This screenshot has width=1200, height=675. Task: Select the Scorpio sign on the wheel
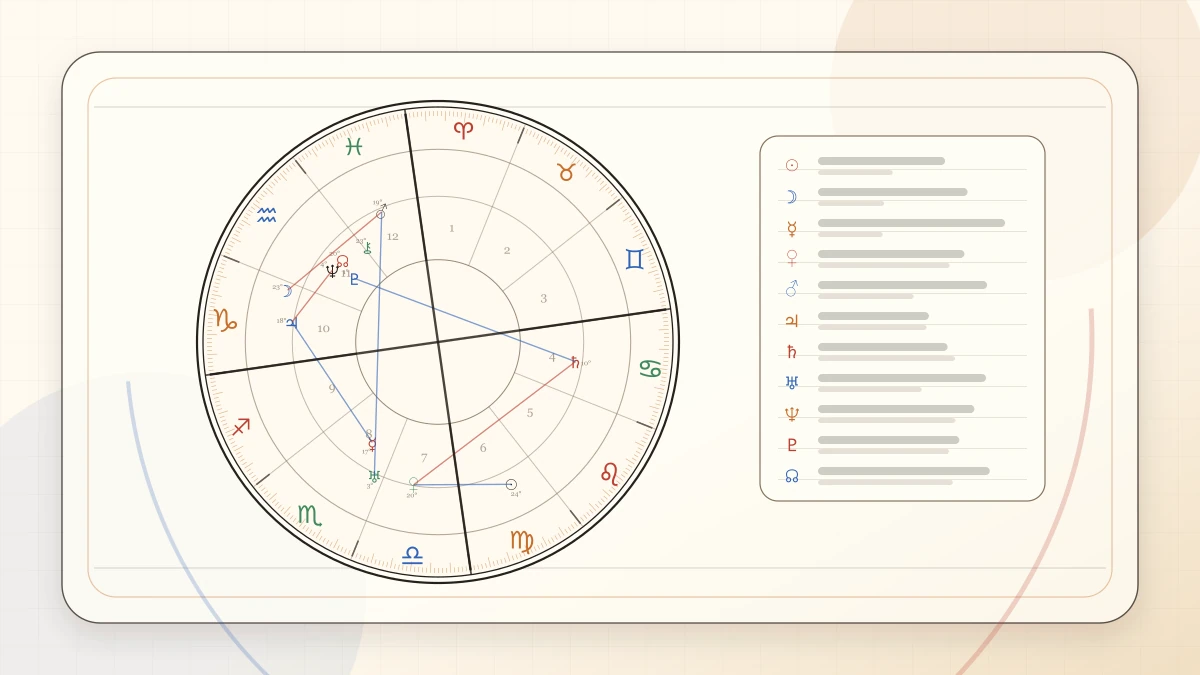coord(310,515)
